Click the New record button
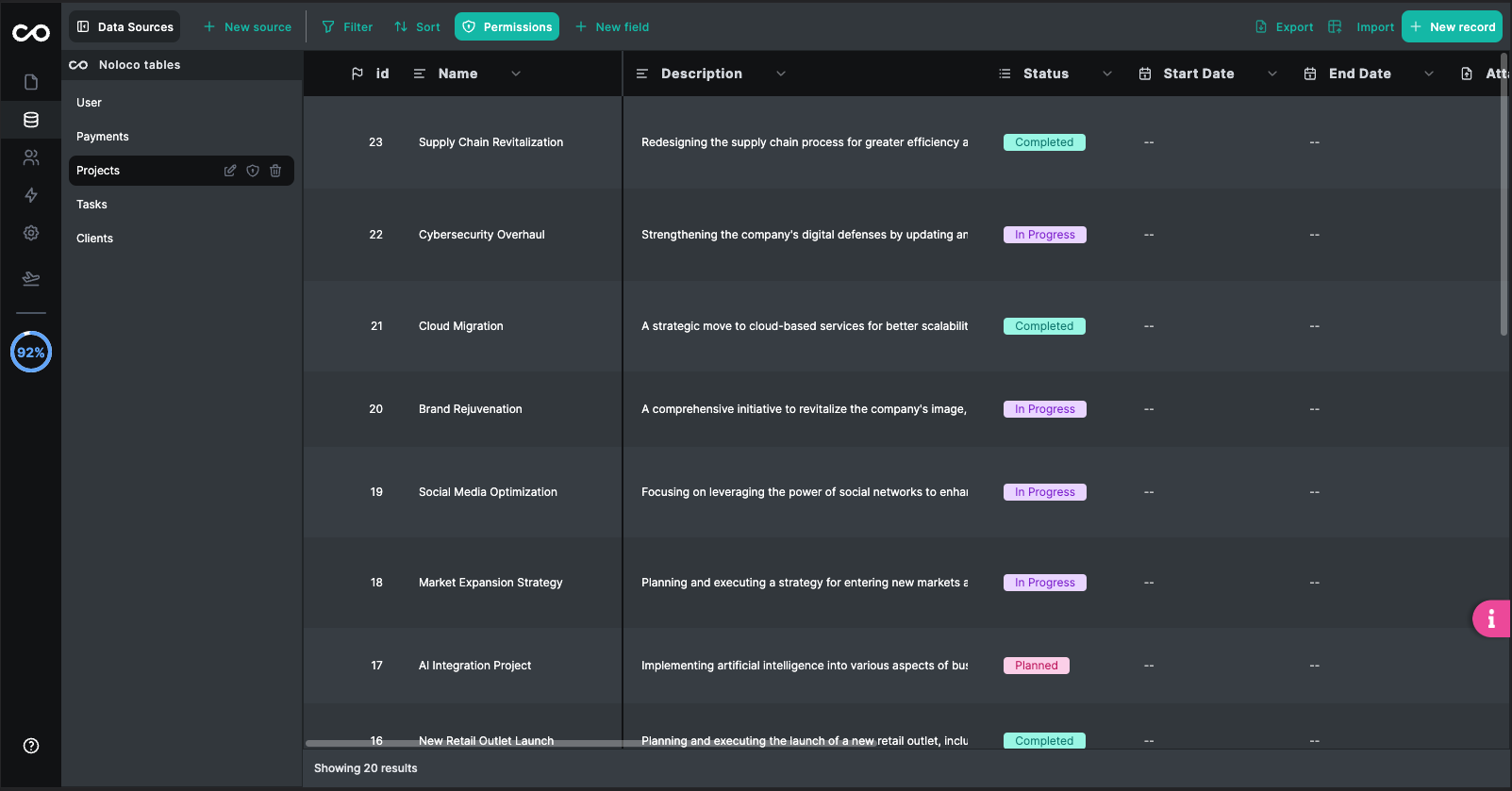This screenshot has width=1512, height=791. 1452,27
